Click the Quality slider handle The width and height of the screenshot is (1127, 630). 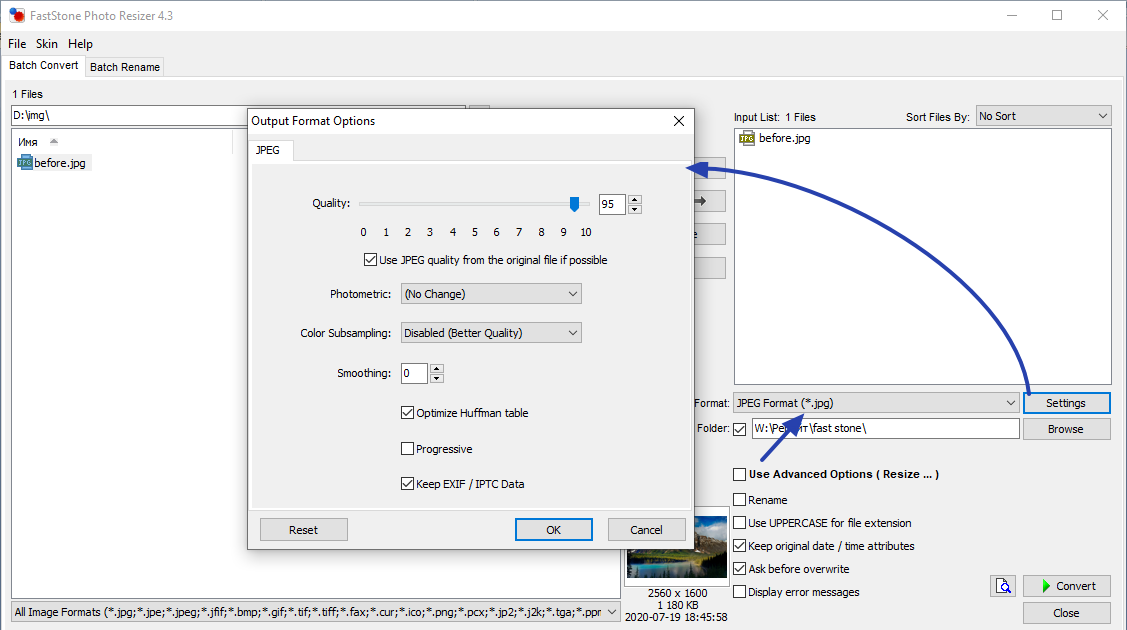(x=574, y=204)
